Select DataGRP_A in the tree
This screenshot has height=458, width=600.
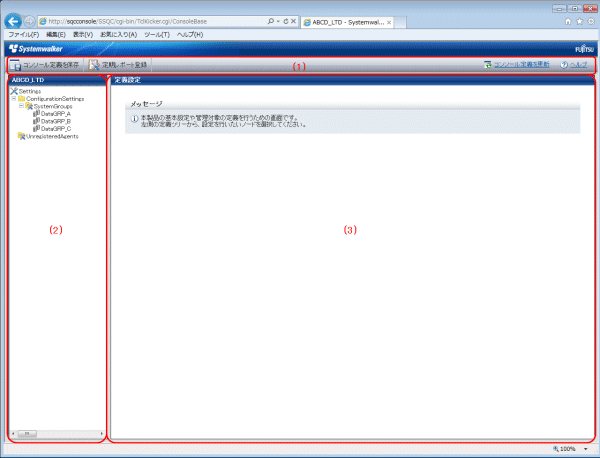click(x=56, y=114)
